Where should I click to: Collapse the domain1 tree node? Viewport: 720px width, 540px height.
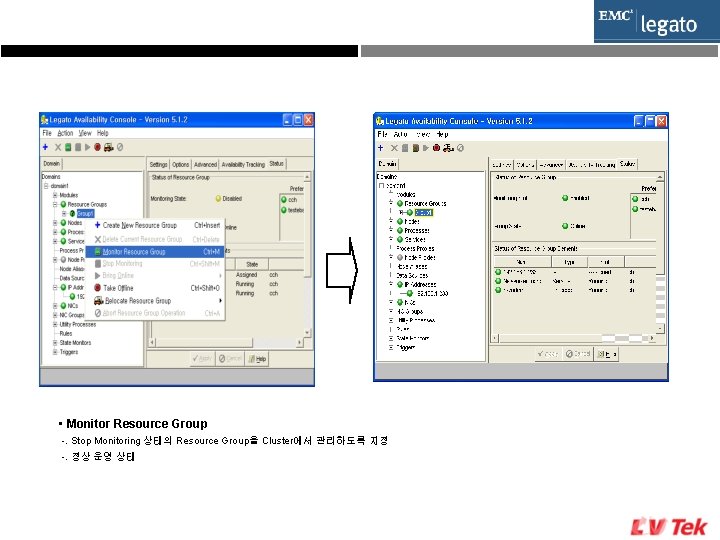point(46,186)
